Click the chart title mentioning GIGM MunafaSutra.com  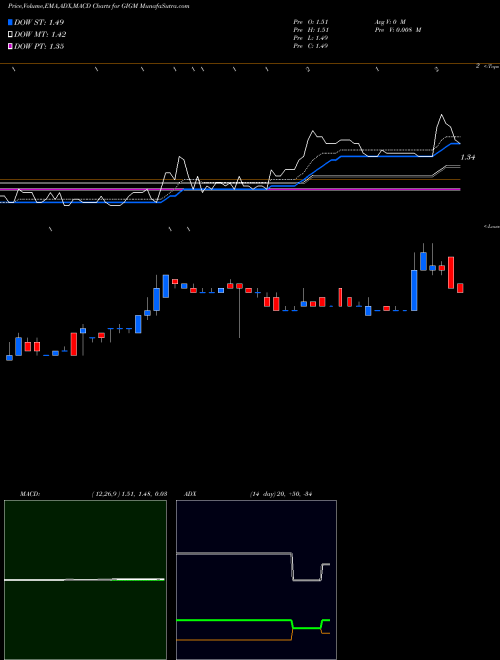[98, 6]
